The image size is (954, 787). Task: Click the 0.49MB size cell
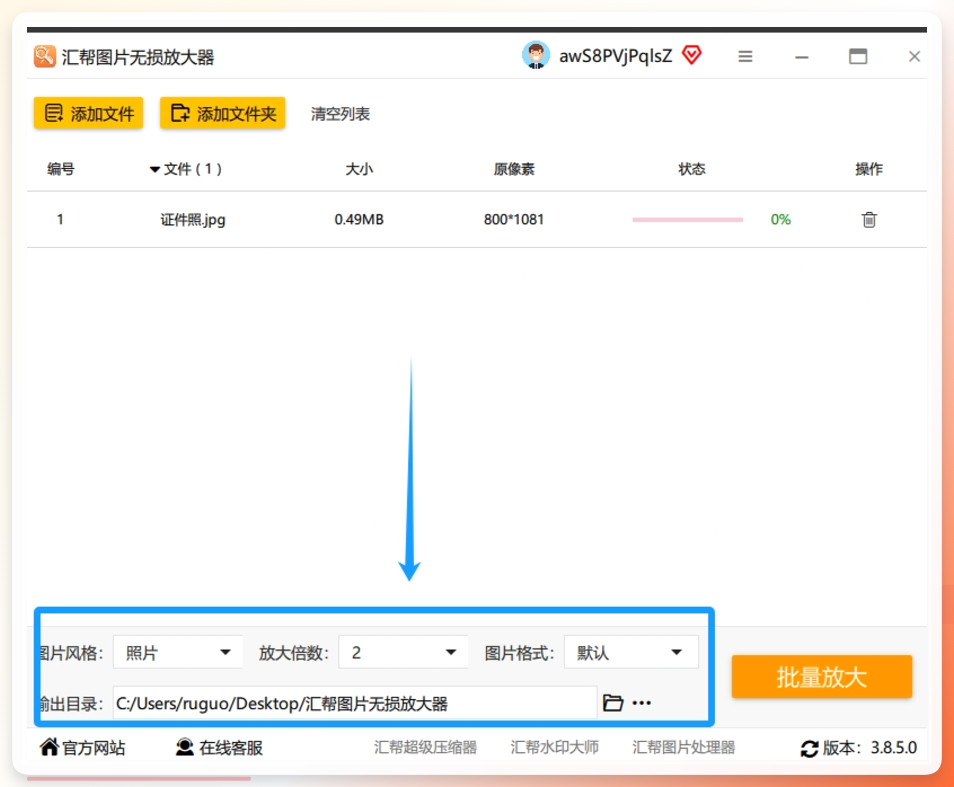(359, 220)
